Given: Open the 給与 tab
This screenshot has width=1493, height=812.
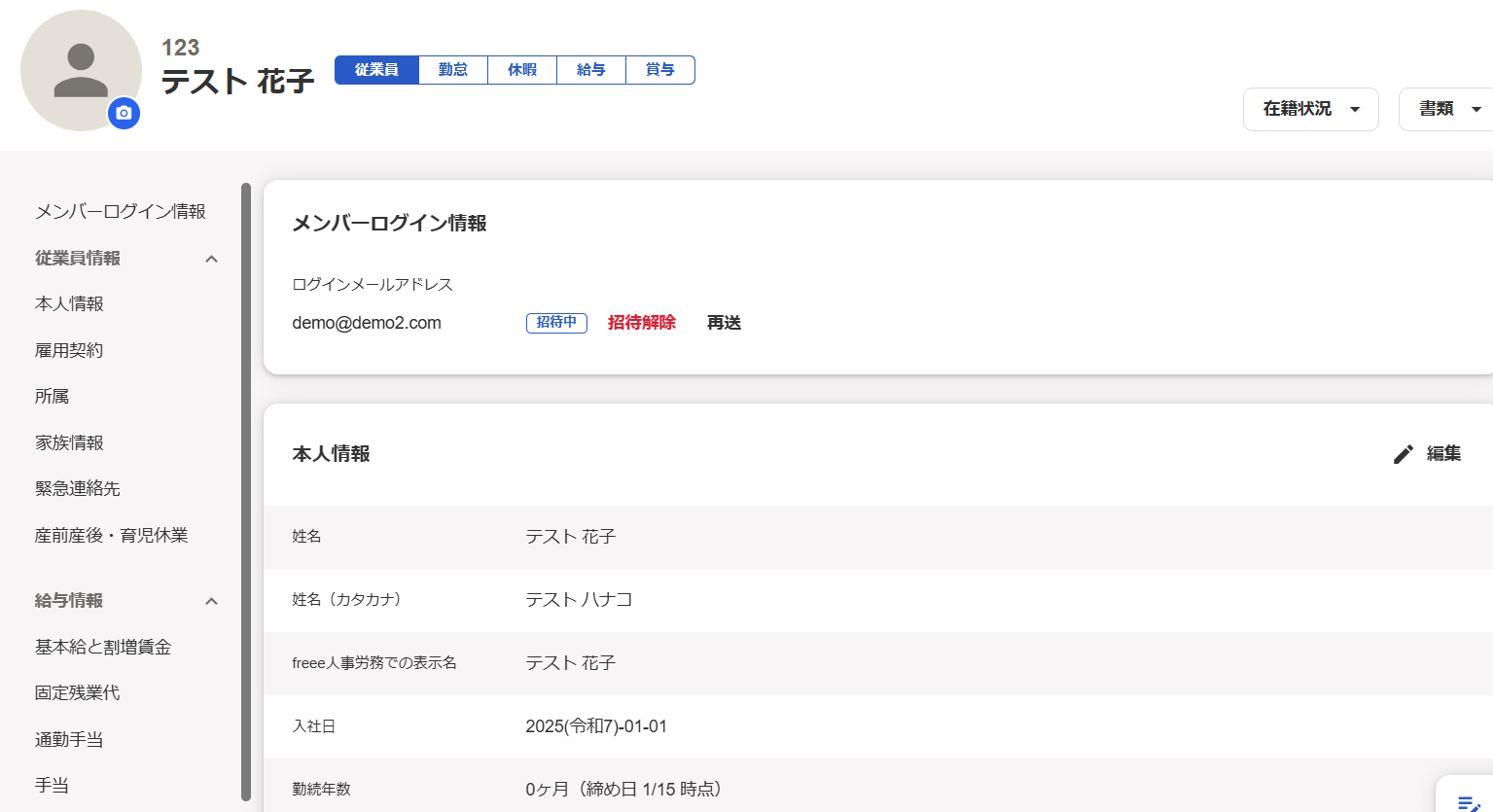Looking at the screenshot, I should click(x=591, y=70).
